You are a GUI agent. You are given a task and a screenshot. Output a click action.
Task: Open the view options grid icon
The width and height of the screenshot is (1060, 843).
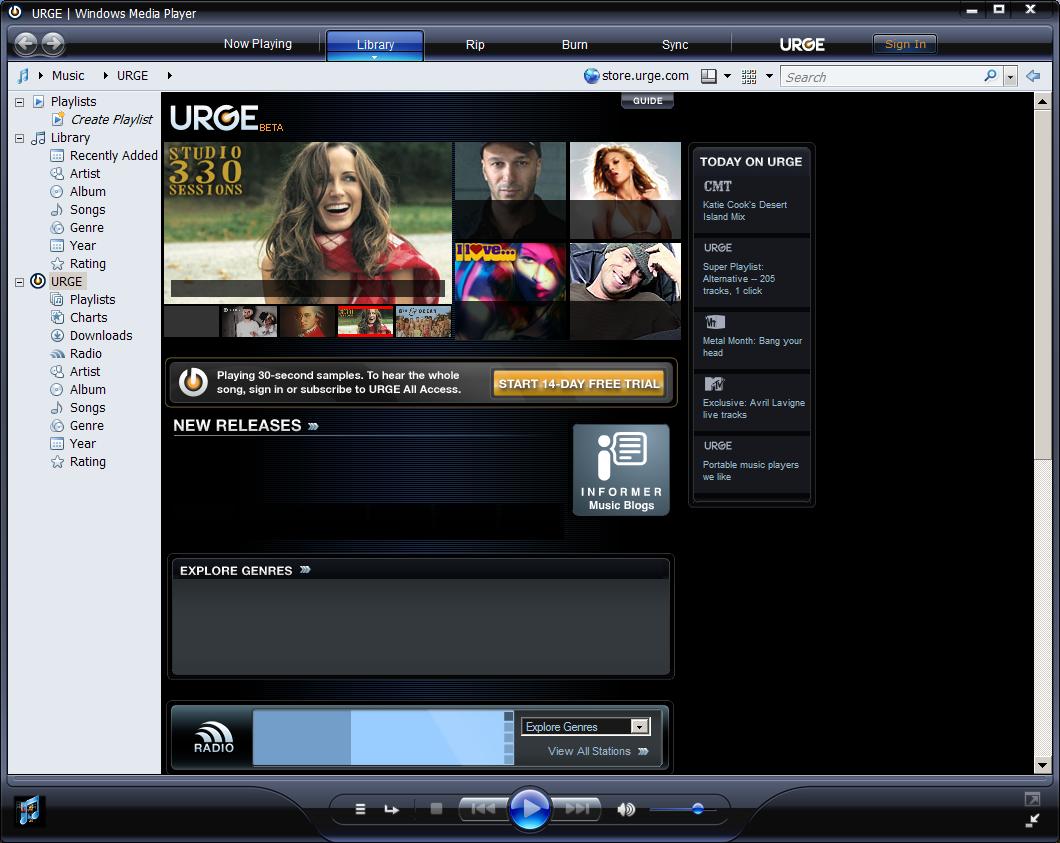pyautogui.click(x=749, y=76)
